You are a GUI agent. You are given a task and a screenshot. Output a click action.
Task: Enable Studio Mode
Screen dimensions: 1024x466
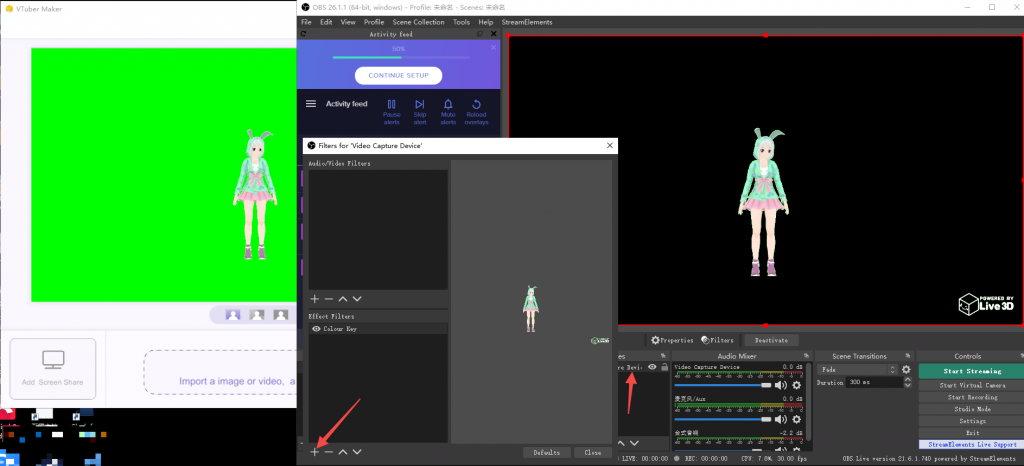click(971, 409)
